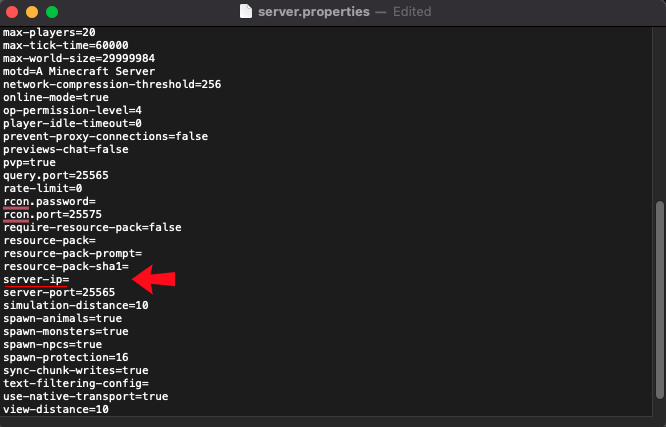Click the simulation-distance=10 line

click(x=76, y=305)
